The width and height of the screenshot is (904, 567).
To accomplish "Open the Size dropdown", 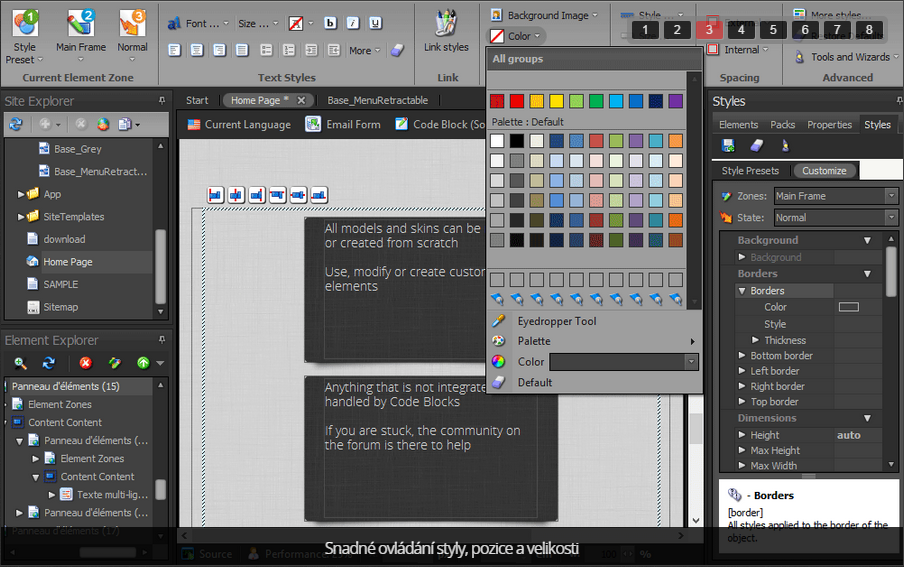I will coord(258,24).
